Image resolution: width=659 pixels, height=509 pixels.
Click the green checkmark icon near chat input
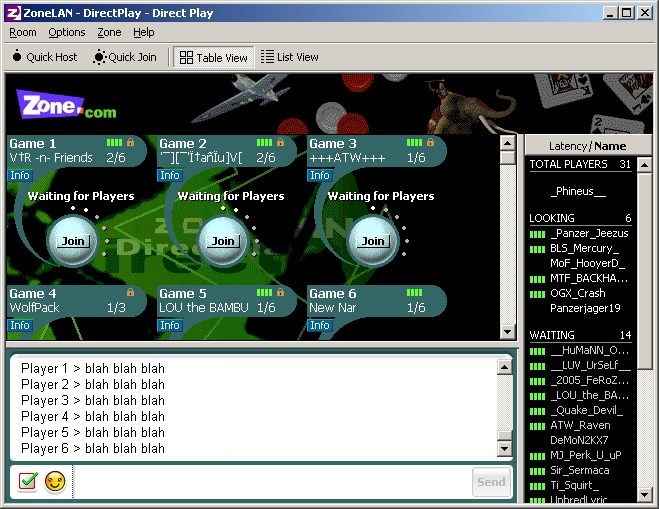(28, 481)
